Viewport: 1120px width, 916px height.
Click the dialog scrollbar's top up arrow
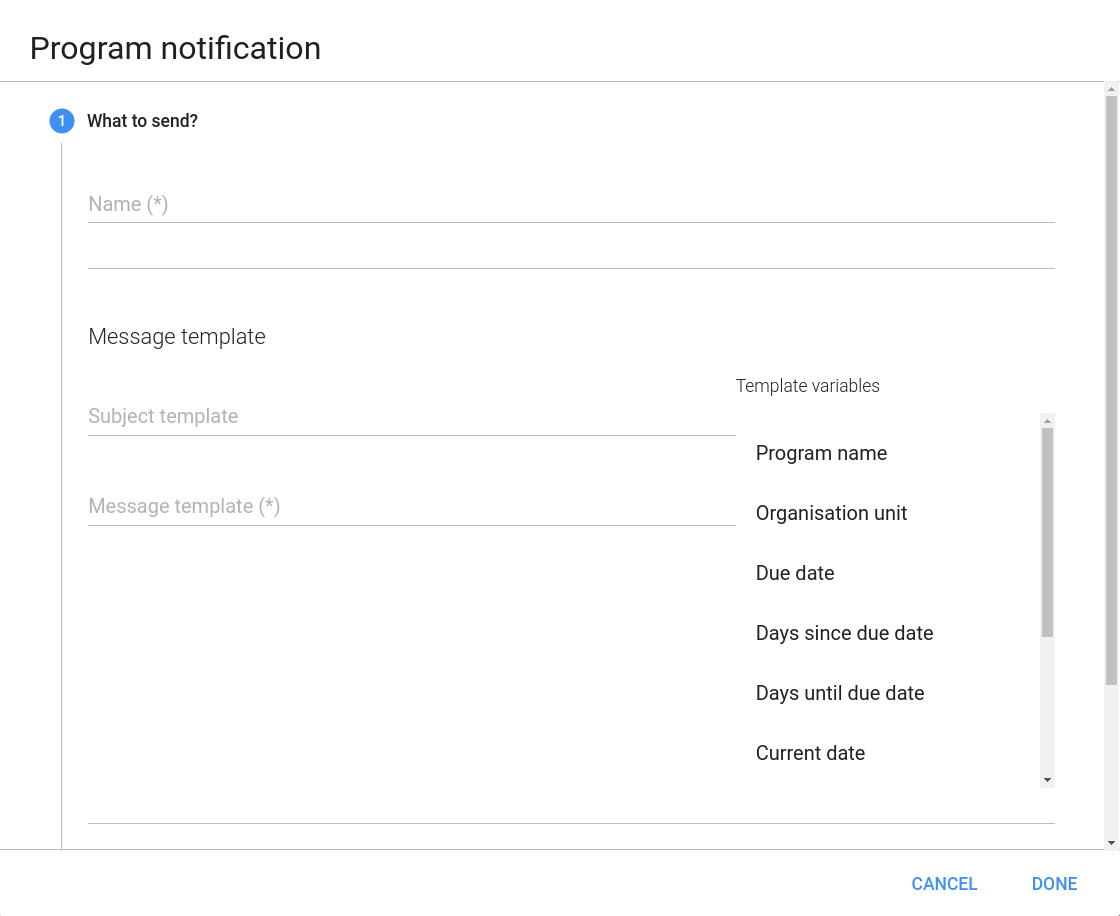point(1111,89)
